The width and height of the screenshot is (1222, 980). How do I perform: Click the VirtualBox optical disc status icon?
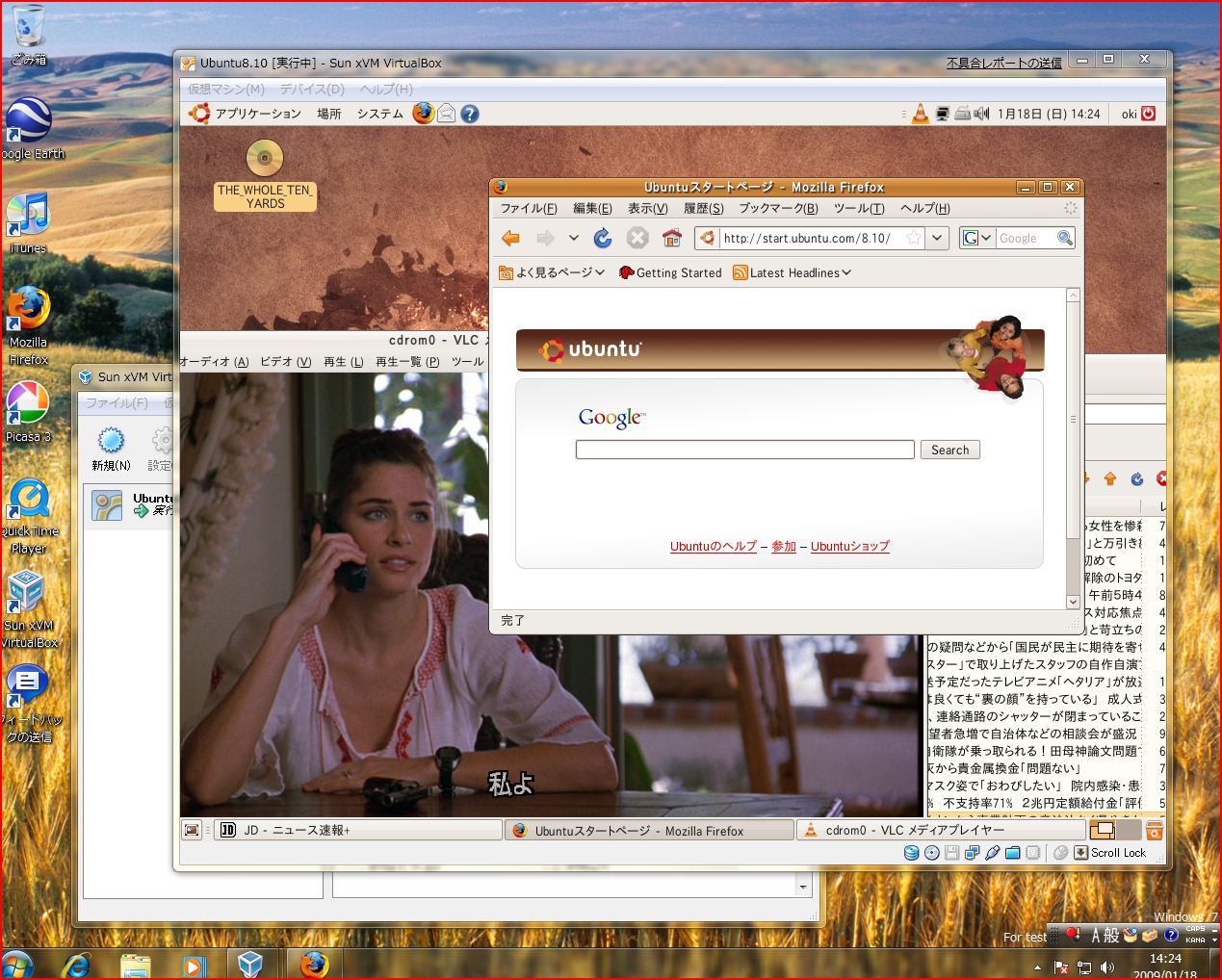coord(931,852)
